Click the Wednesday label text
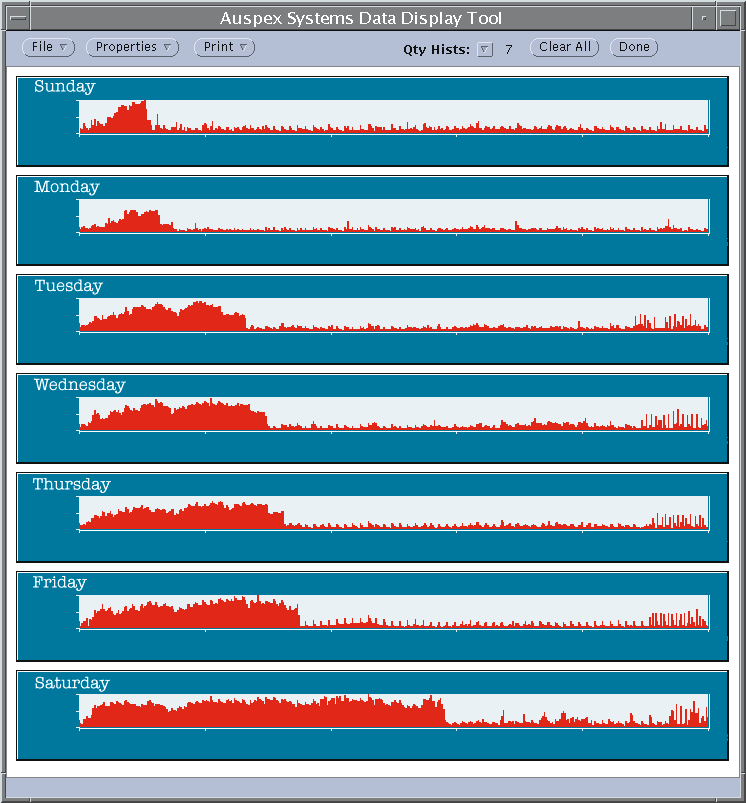This screenshot has height=803, width=746. 79,385
